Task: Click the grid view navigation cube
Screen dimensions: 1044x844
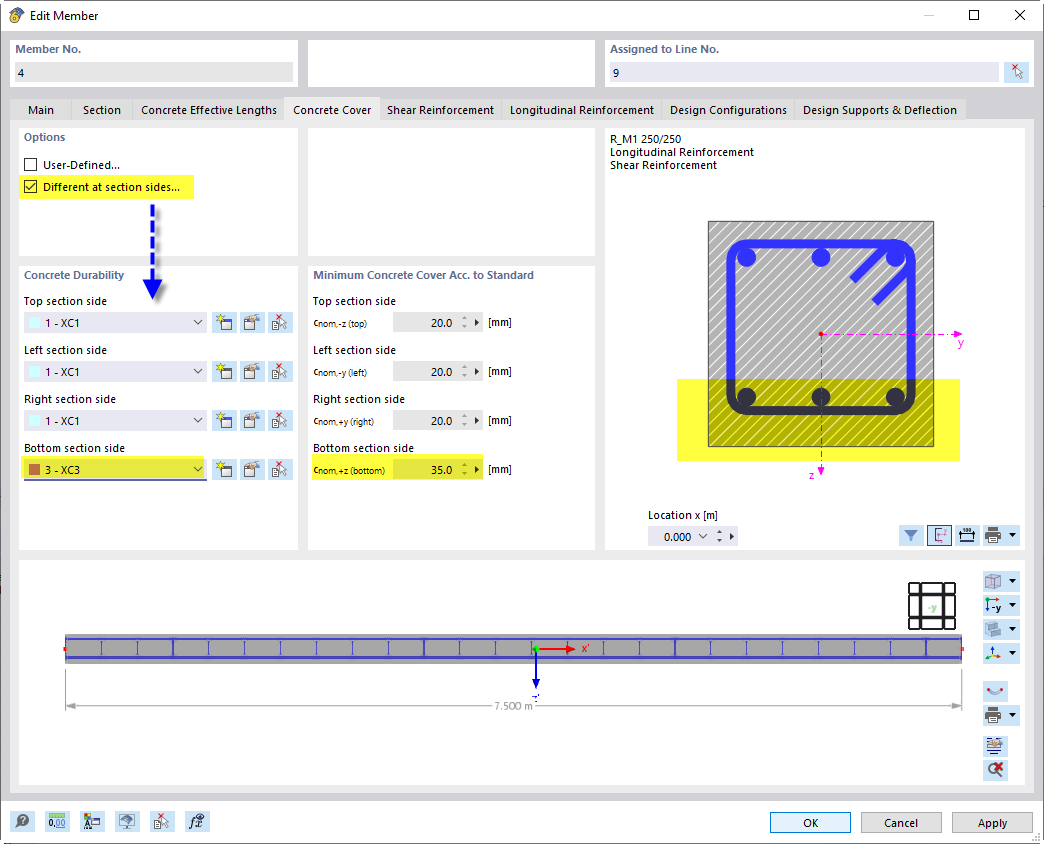Action: pos(931,606)
